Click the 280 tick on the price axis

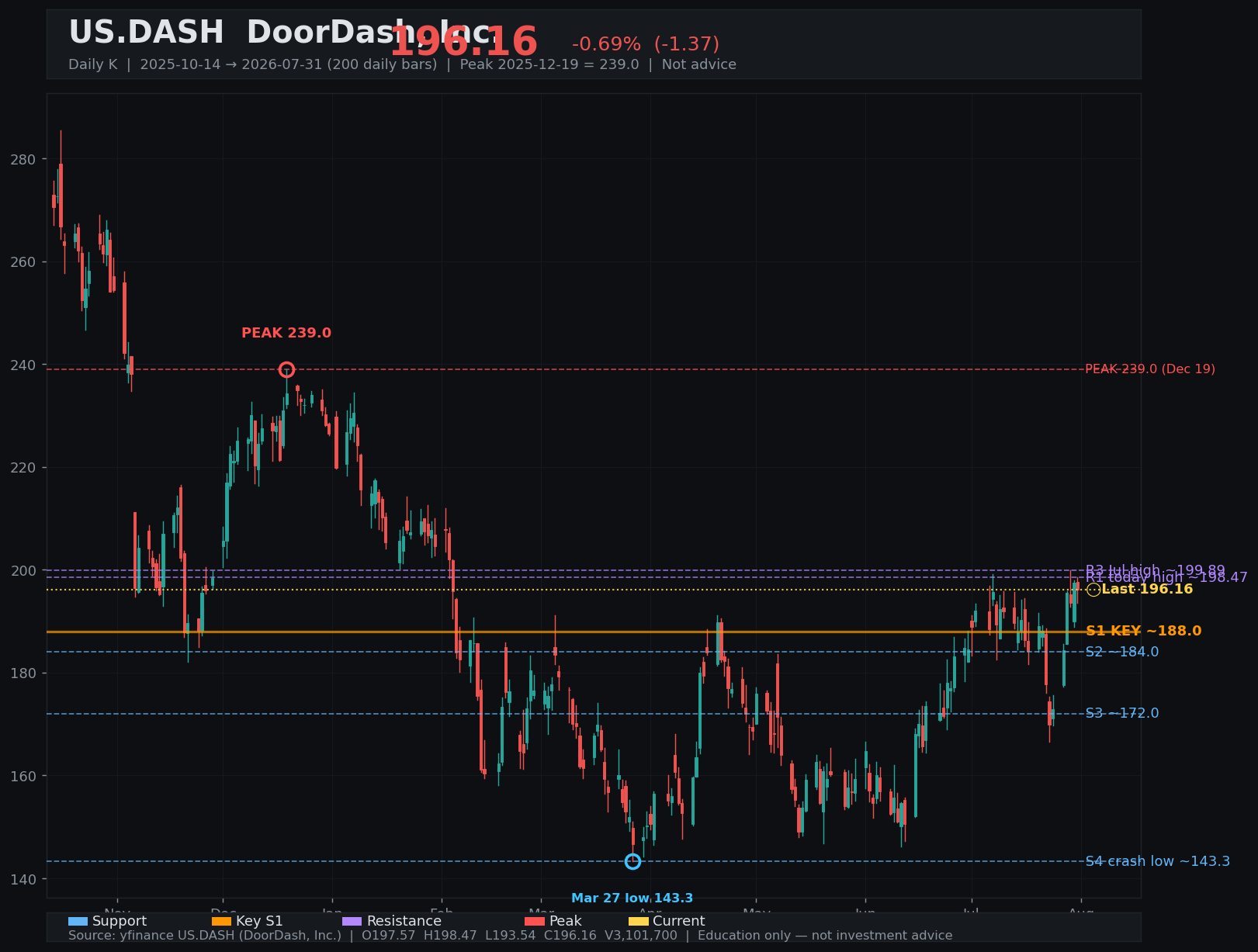tap(23, 160)
